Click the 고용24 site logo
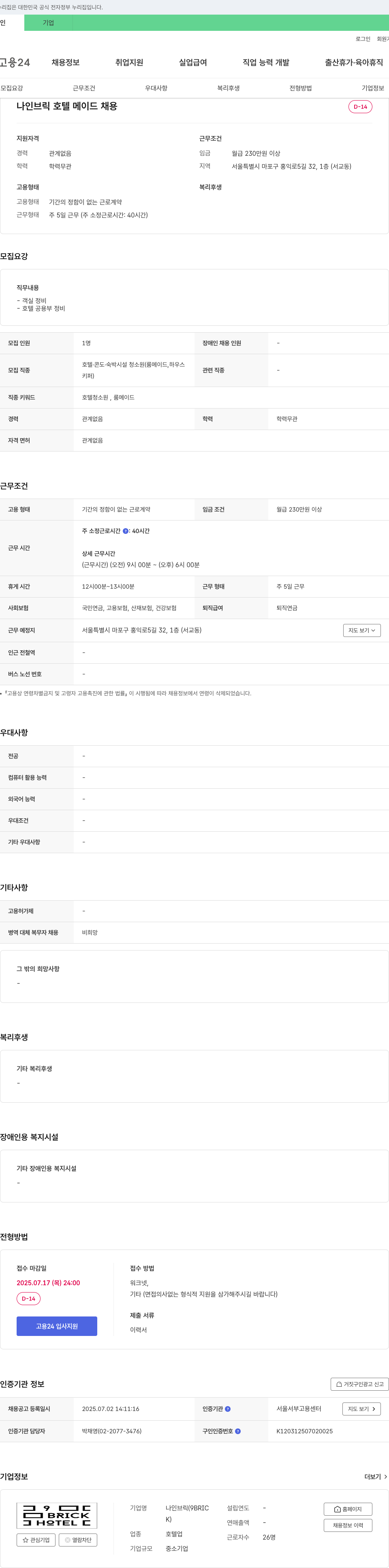The width and height of the screenshot is (389, 1568). 15,63
